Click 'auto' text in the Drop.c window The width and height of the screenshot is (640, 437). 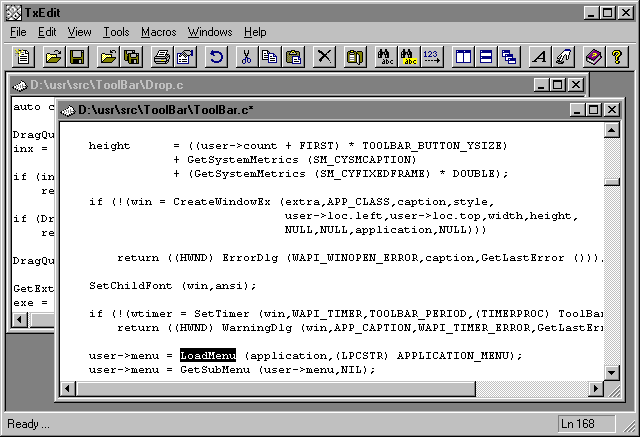pyautogui.click(x=27, y=107)
